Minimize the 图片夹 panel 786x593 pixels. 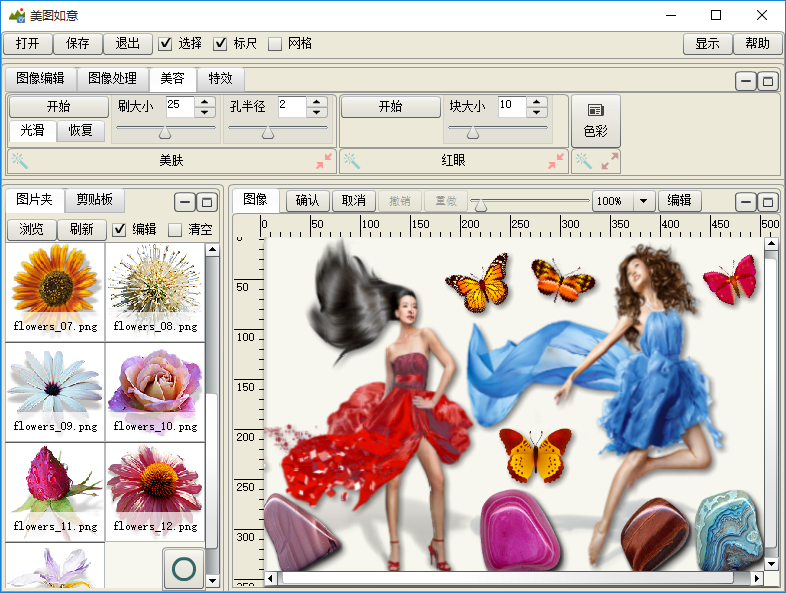[185, 203]
